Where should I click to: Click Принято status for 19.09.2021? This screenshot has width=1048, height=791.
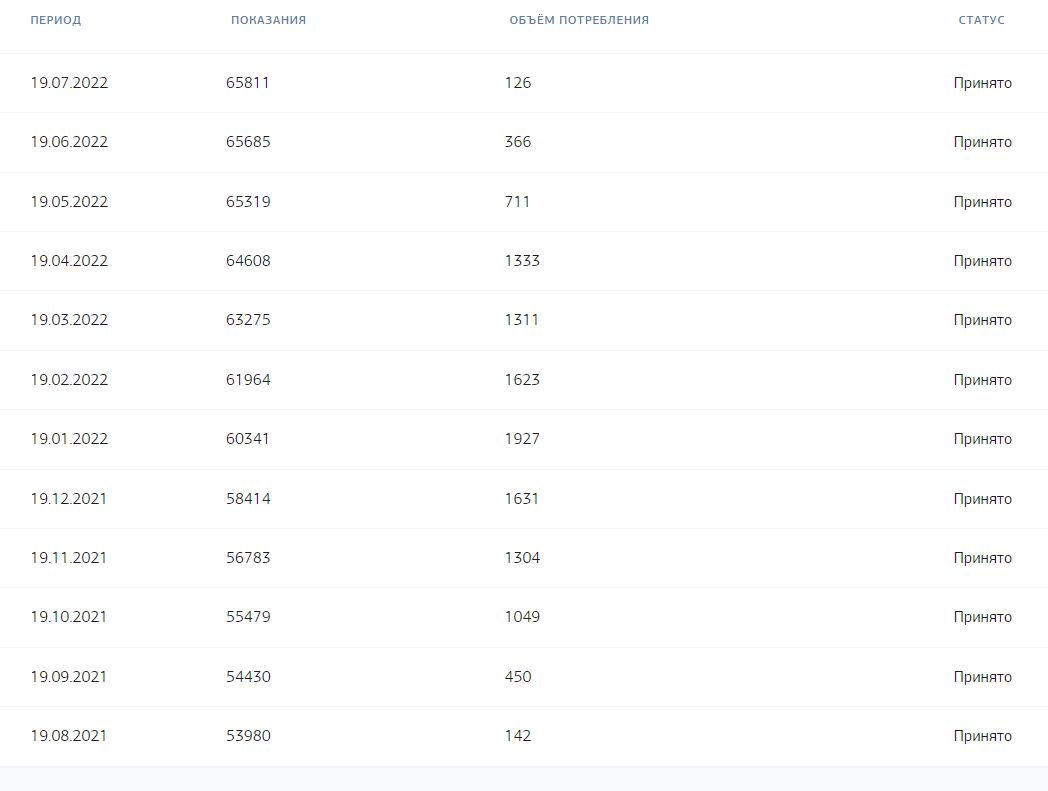pos(982,677)
